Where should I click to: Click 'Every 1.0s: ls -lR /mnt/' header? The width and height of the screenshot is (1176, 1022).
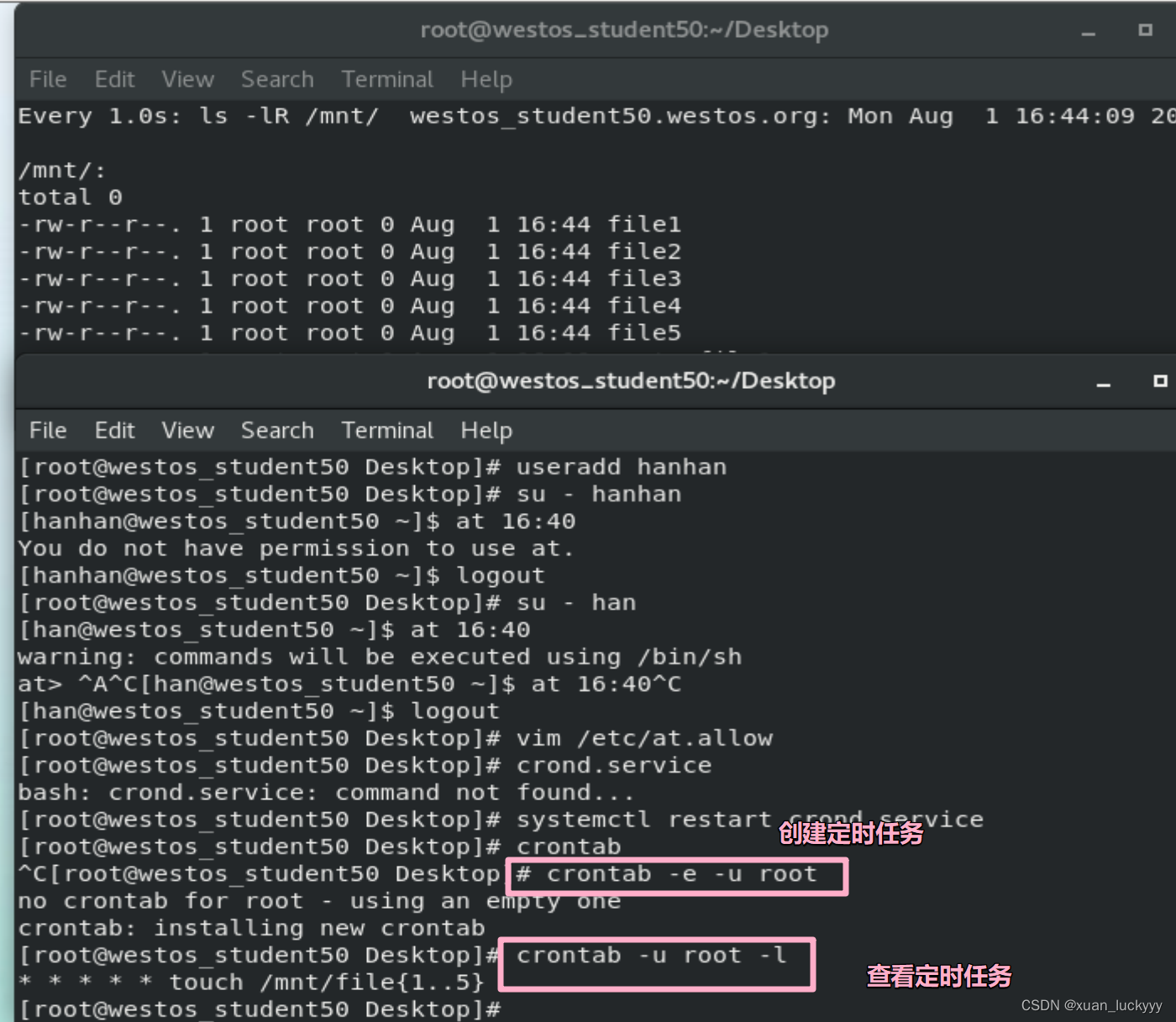pyautogui.click(x=198, y=116)
